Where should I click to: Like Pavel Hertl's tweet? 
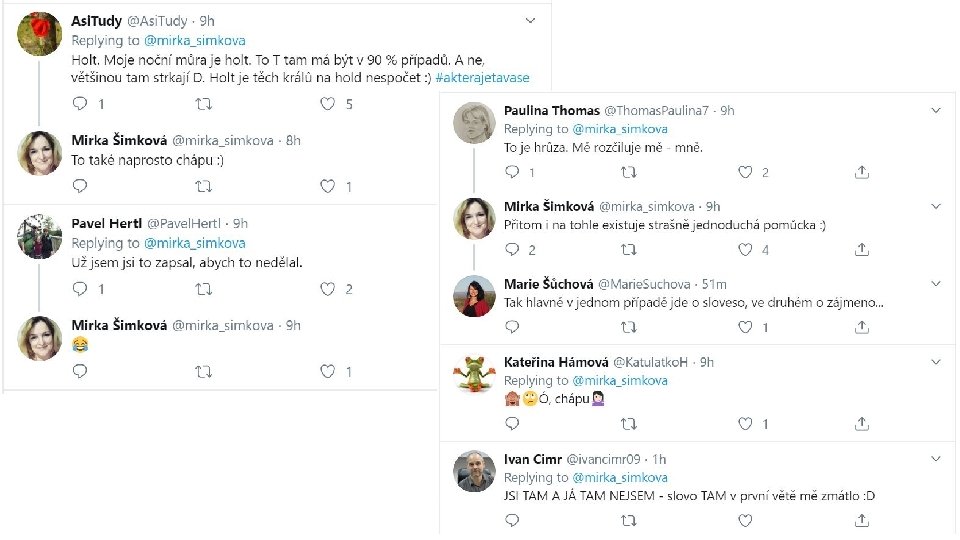click(x=327, y=289)
